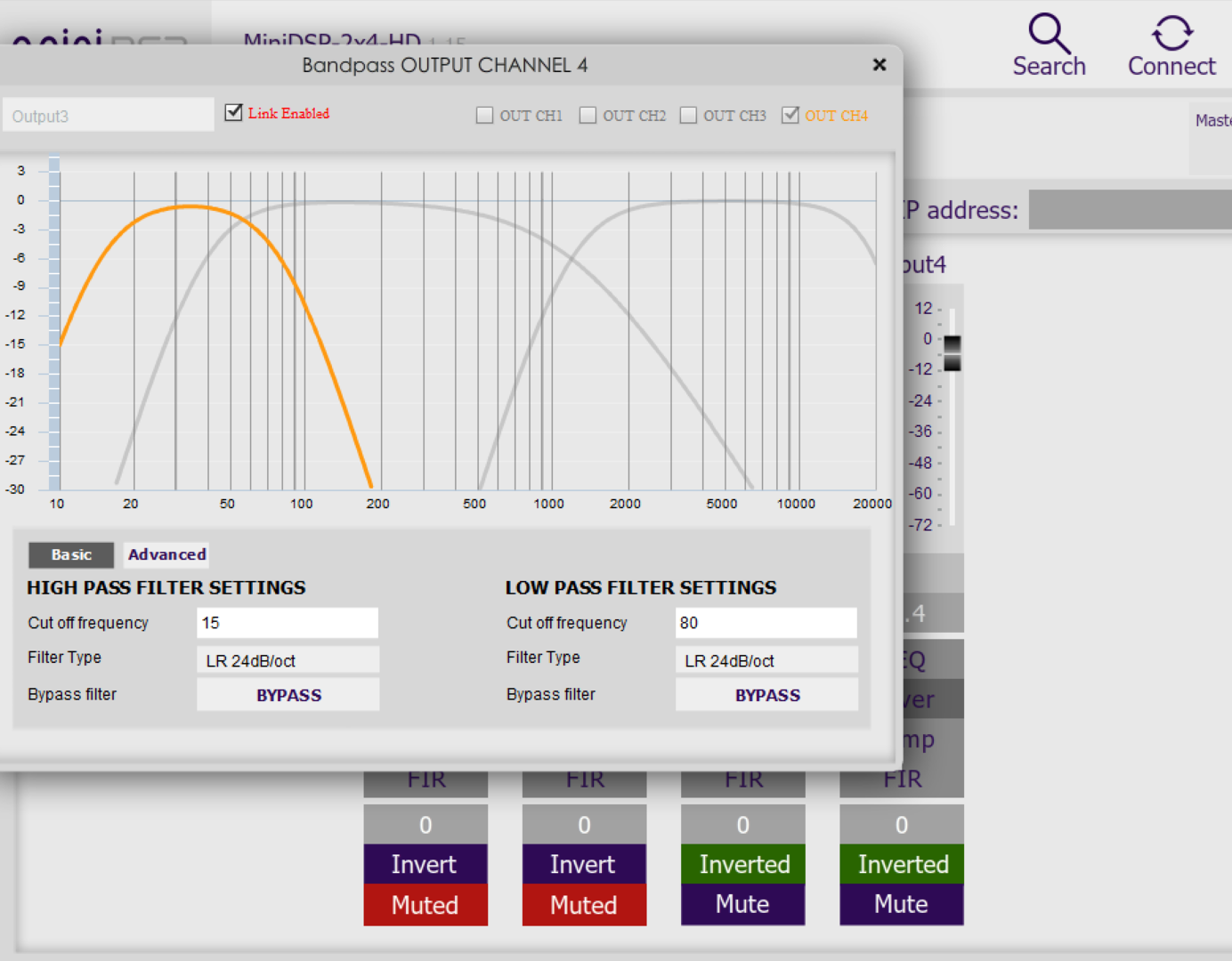1232x961 pixels.
Task: Select the Basic tab
Action: click(x=71, y=554)
